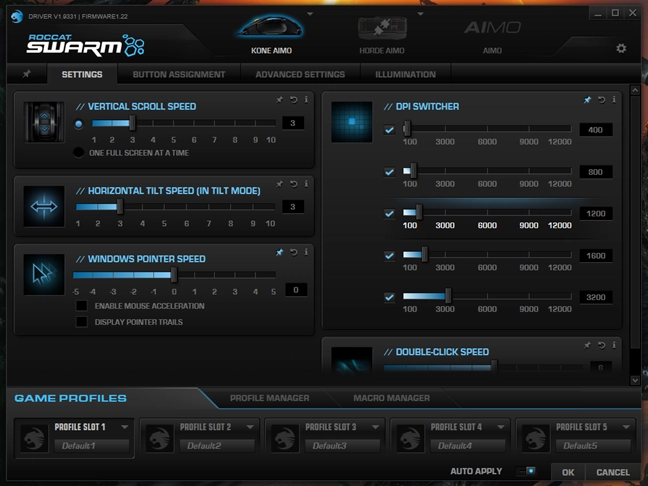Click the Roccat logo in title bar
The image size is (648, 486).
(17, 17)
